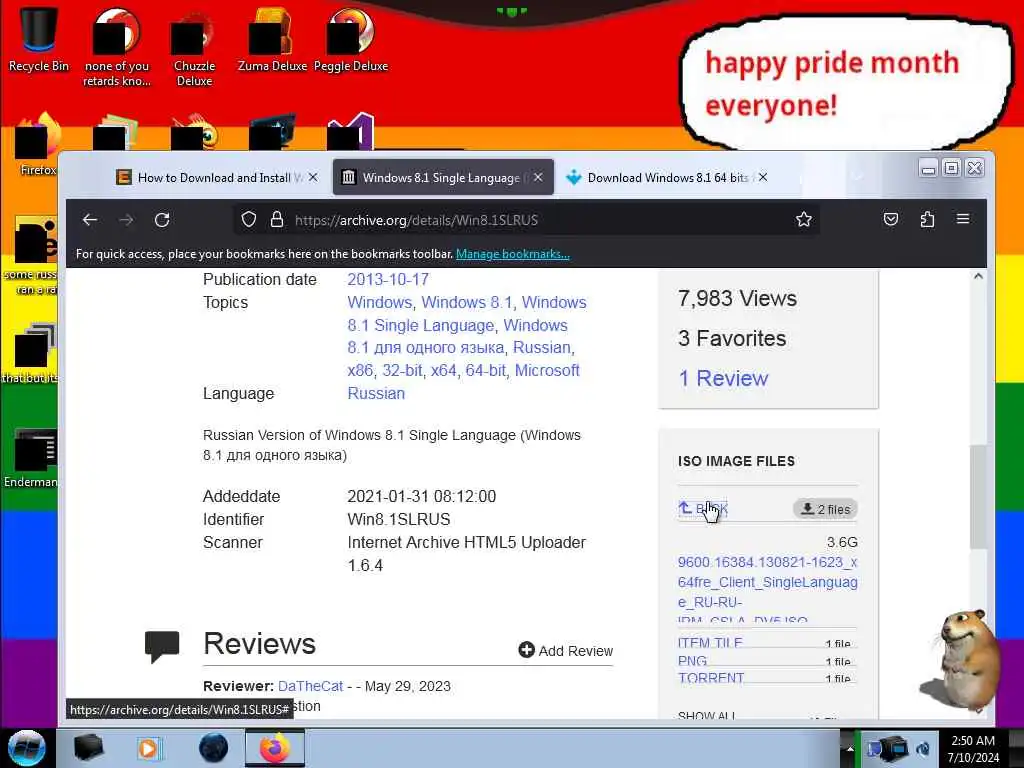
Task: Open the Chuzzle Deluxe desktop icon
Action: (x=194, y=49)
